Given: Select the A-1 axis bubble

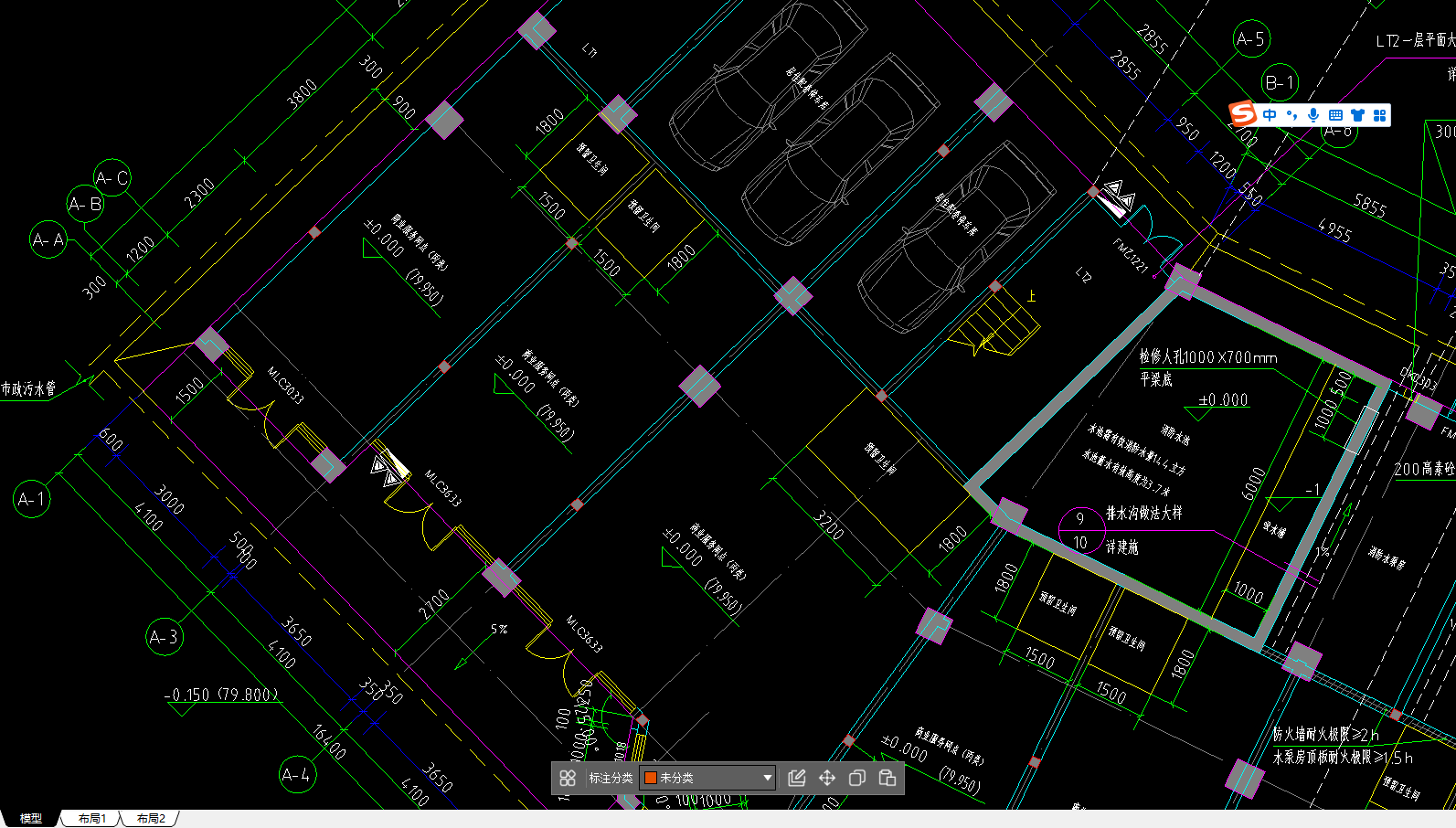Looking at the screenshot, I should point(32,499).
